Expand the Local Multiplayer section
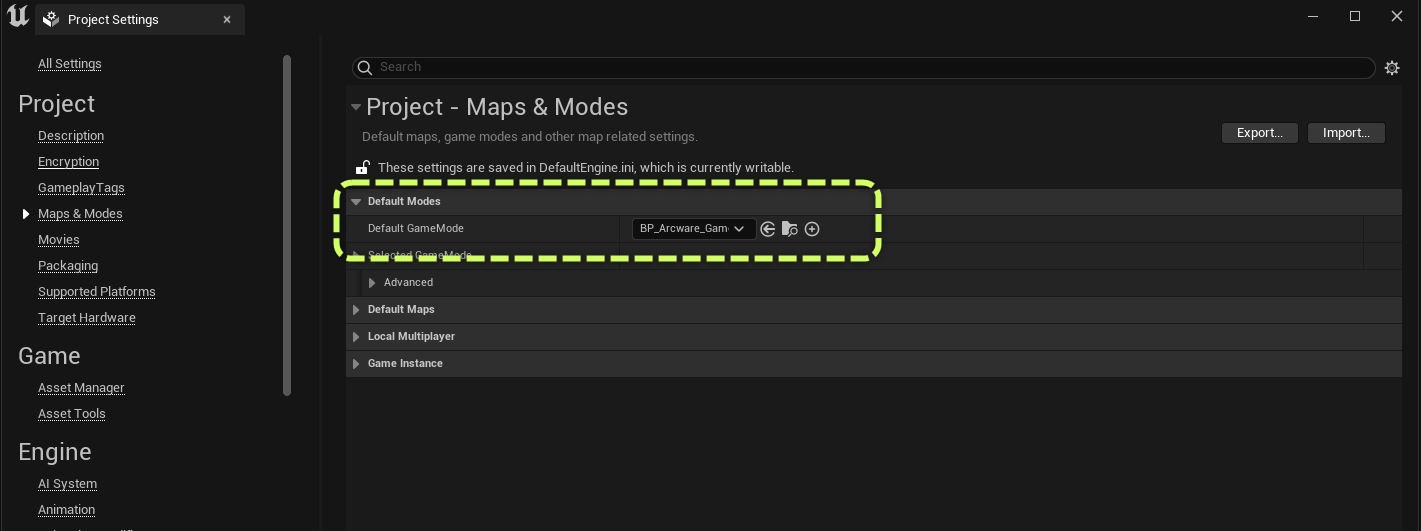This screenshot has width=1421, height=531. coord(356,337)
